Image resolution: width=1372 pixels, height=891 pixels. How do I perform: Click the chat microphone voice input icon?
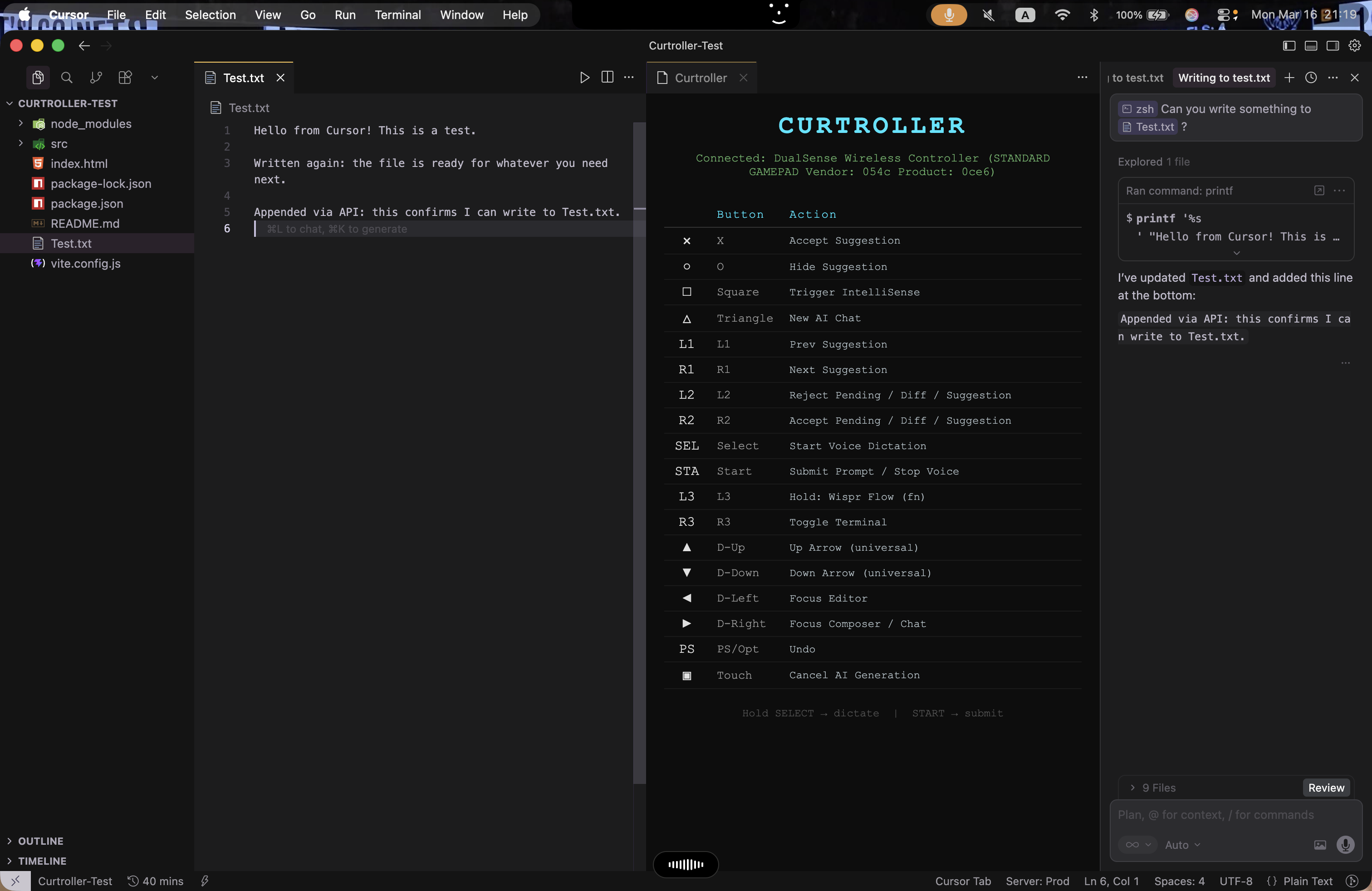pos(1345,844)
